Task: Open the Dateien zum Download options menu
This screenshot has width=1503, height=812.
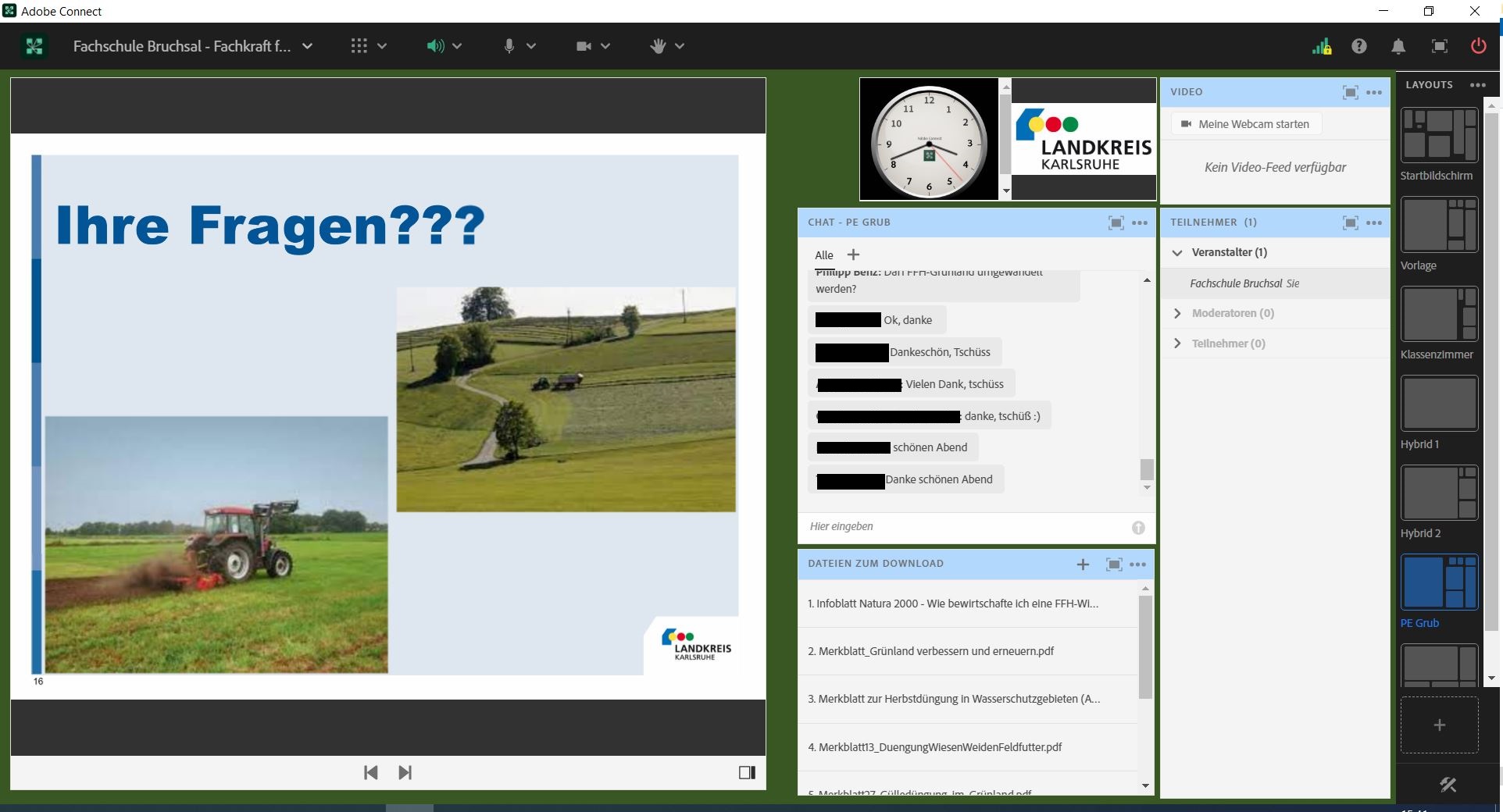Action: (1137, 564)
